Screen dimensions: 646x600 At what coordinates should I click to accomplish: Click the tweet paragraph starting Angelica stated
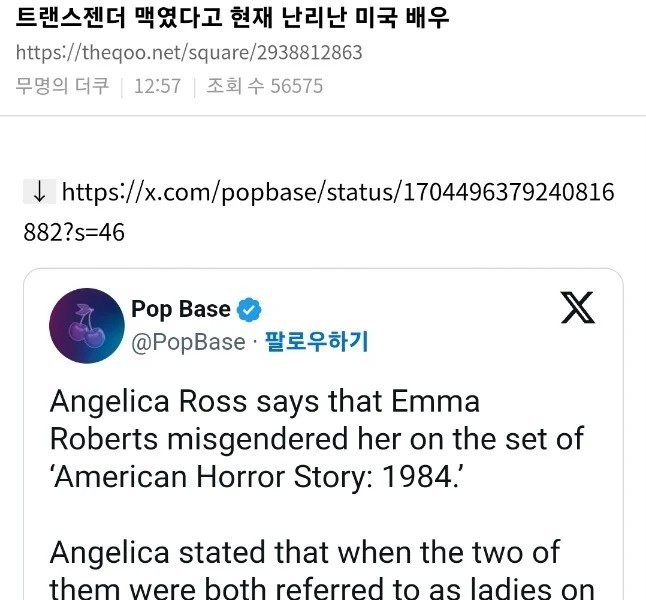321,571
